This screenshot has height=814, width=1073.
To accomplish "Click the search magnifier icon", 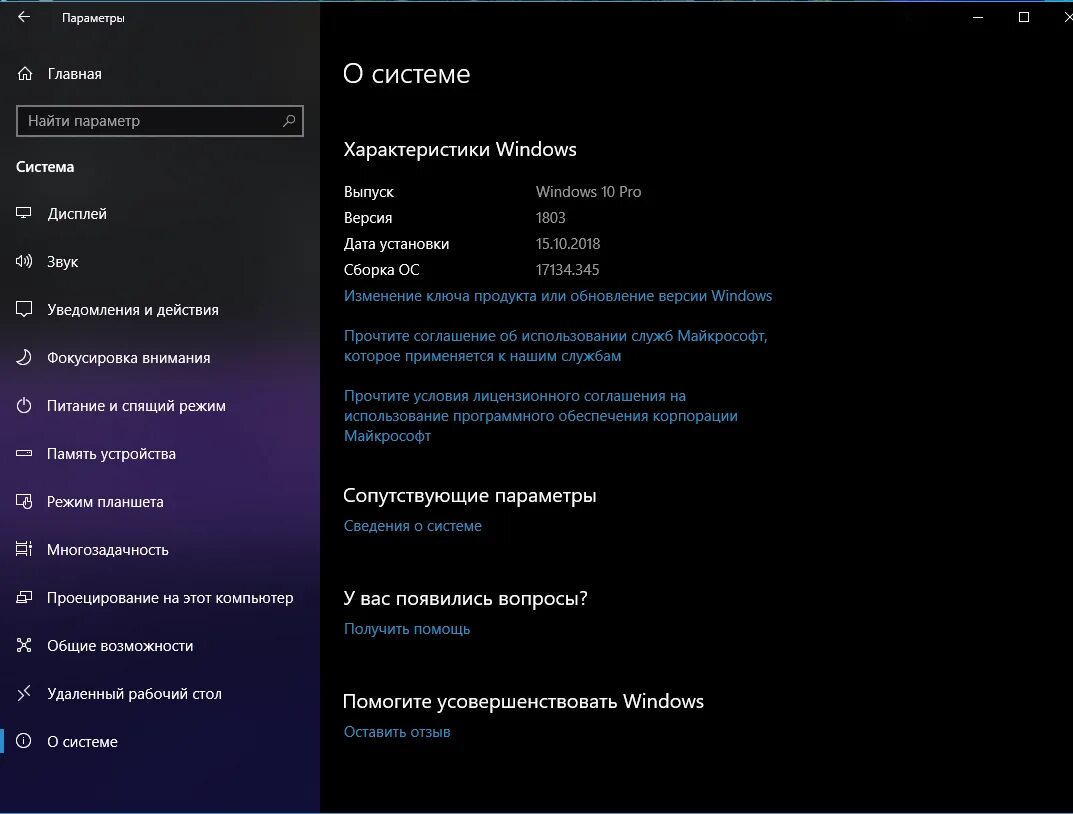I will pos(289,120).
